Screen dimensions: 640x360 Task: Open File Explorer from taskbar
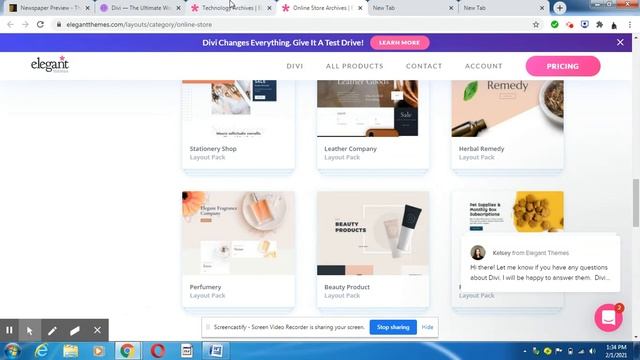click(70, 351)
